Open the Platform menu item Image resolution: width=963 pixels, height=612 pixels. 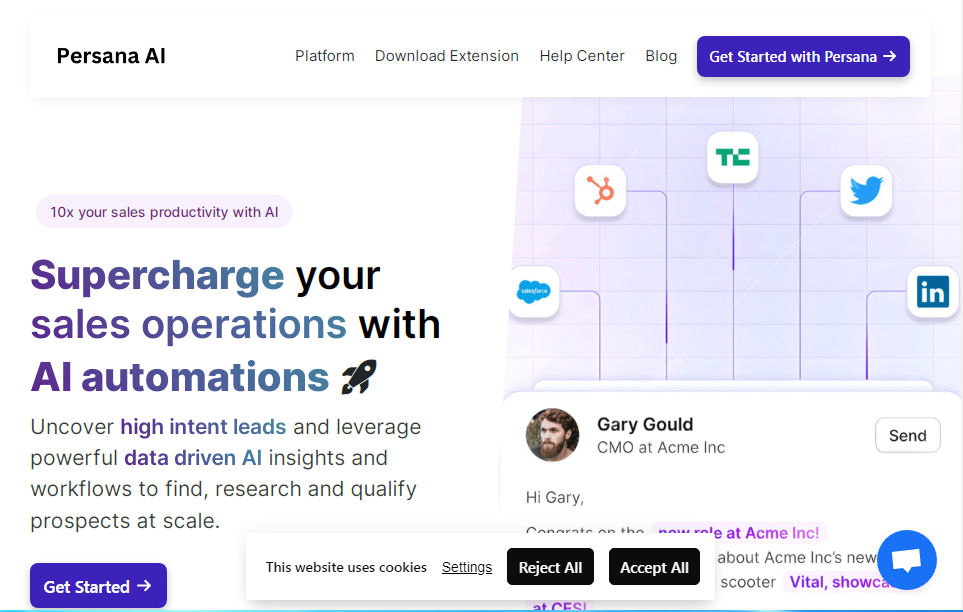click(324, 56)
